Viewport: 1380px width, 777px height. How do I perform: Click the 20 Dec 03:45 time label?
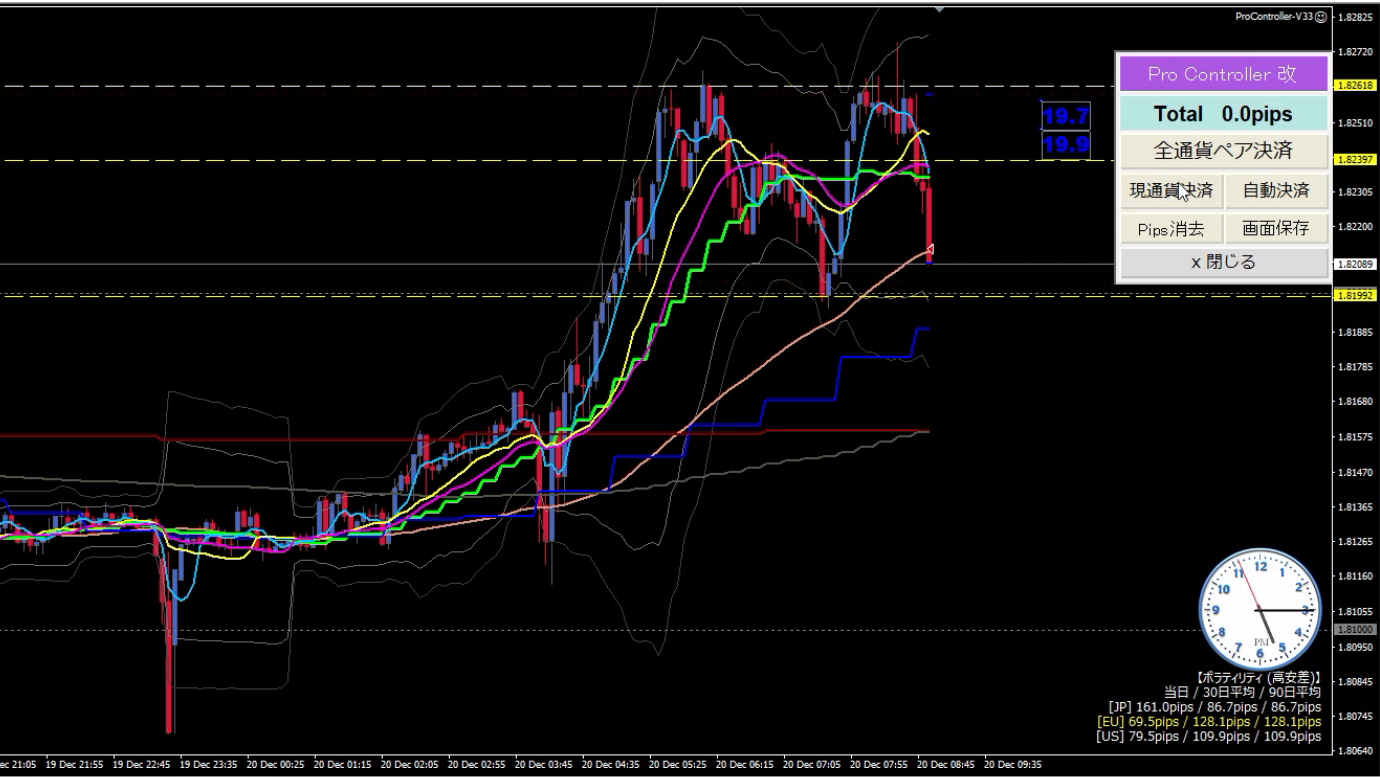545,764
